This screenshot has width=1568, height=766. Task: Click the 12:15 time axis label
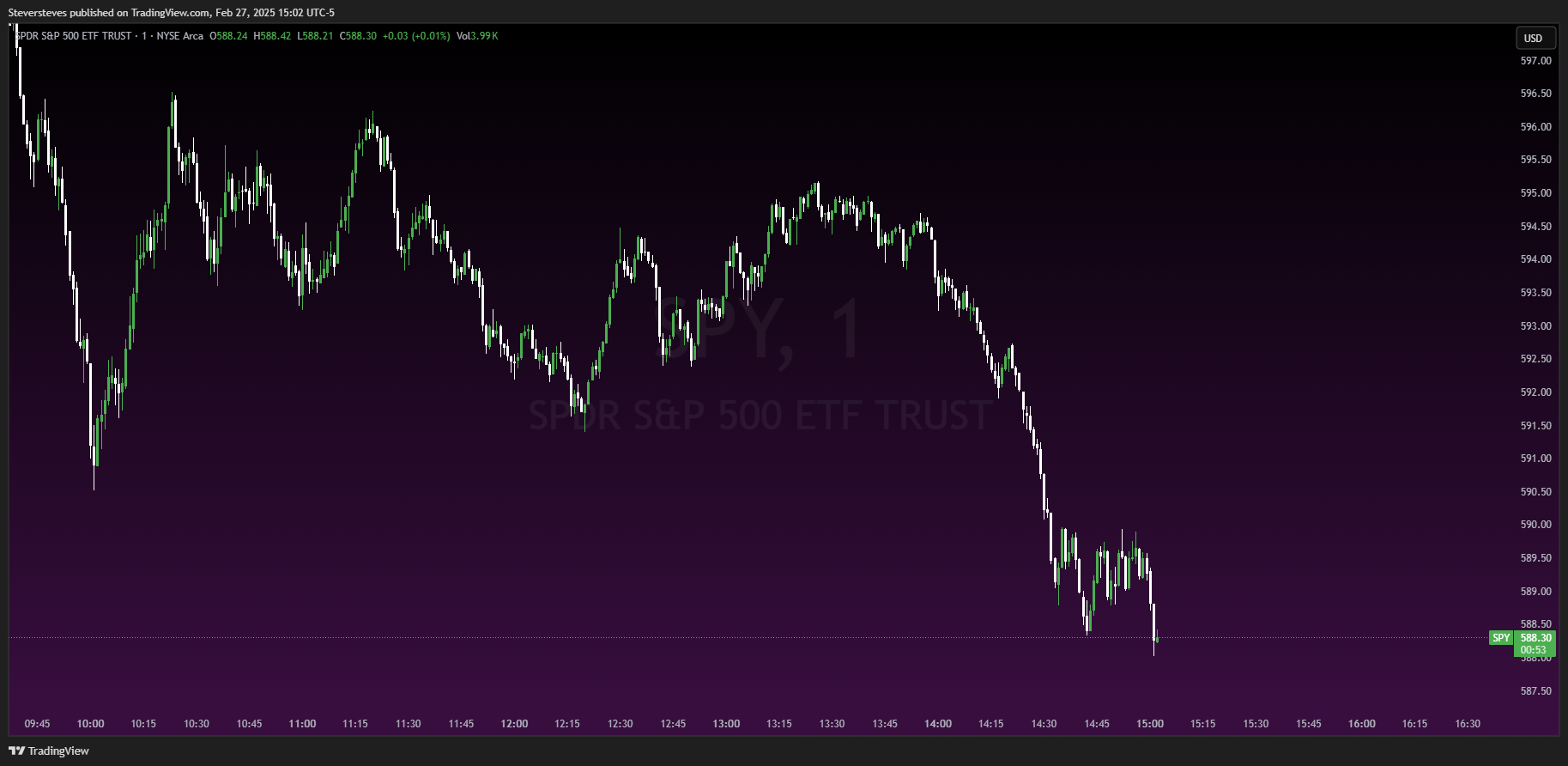[x=567, y=724]
